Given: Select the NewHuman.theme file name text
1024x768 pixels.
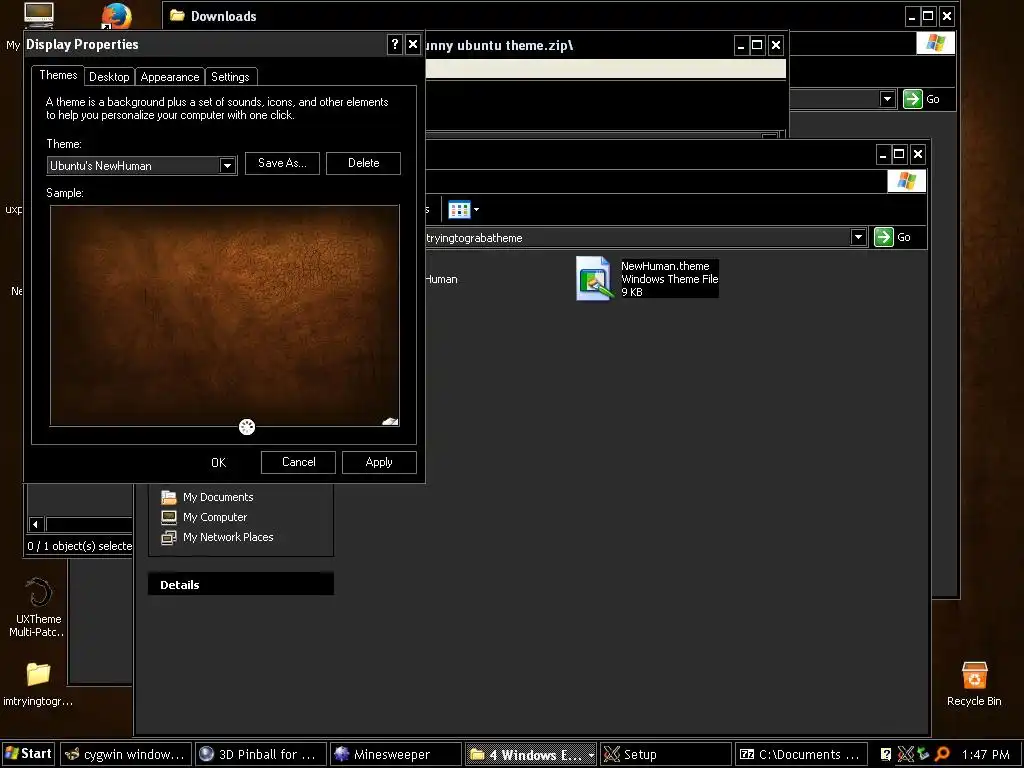Looking at the screenshot, I should [665, 266].
